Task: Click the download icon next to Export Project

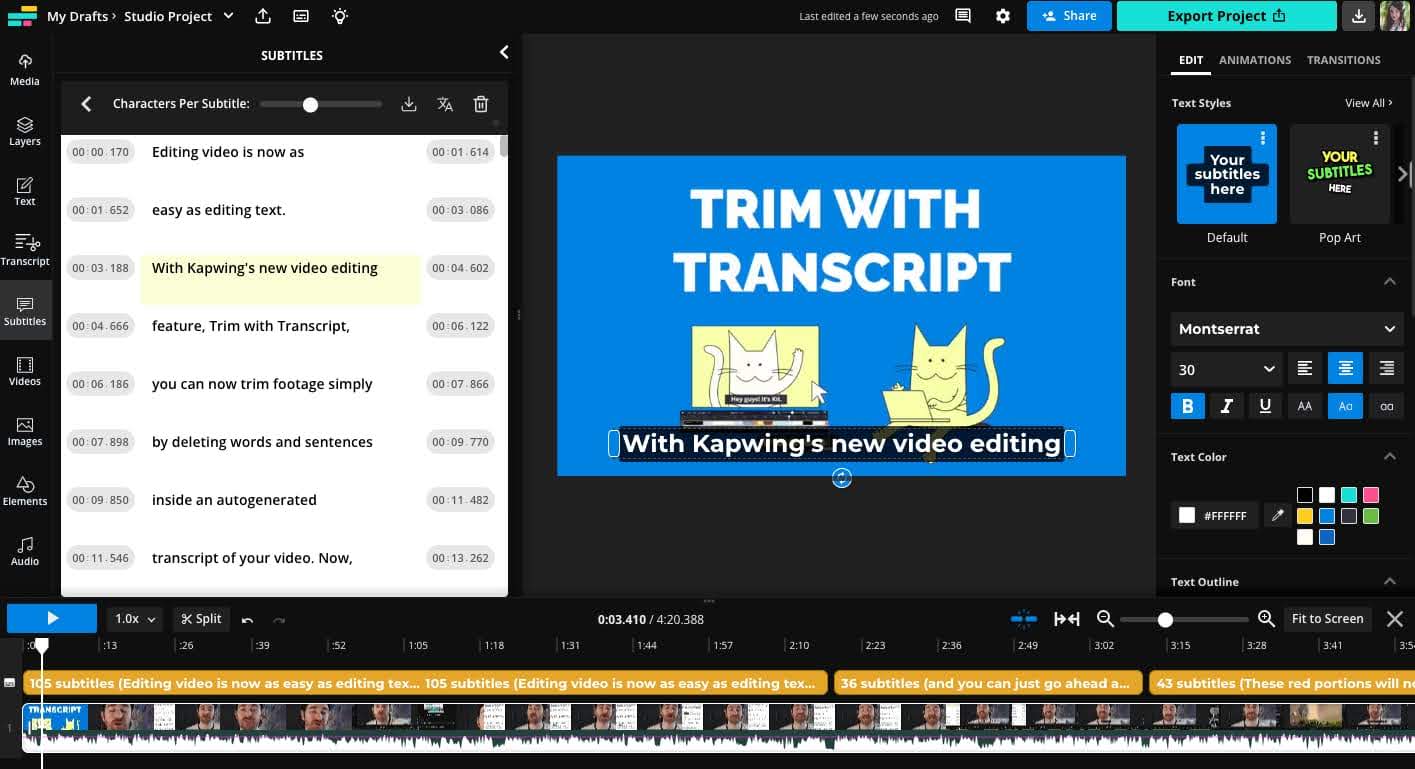Action: coord(1358,16)
